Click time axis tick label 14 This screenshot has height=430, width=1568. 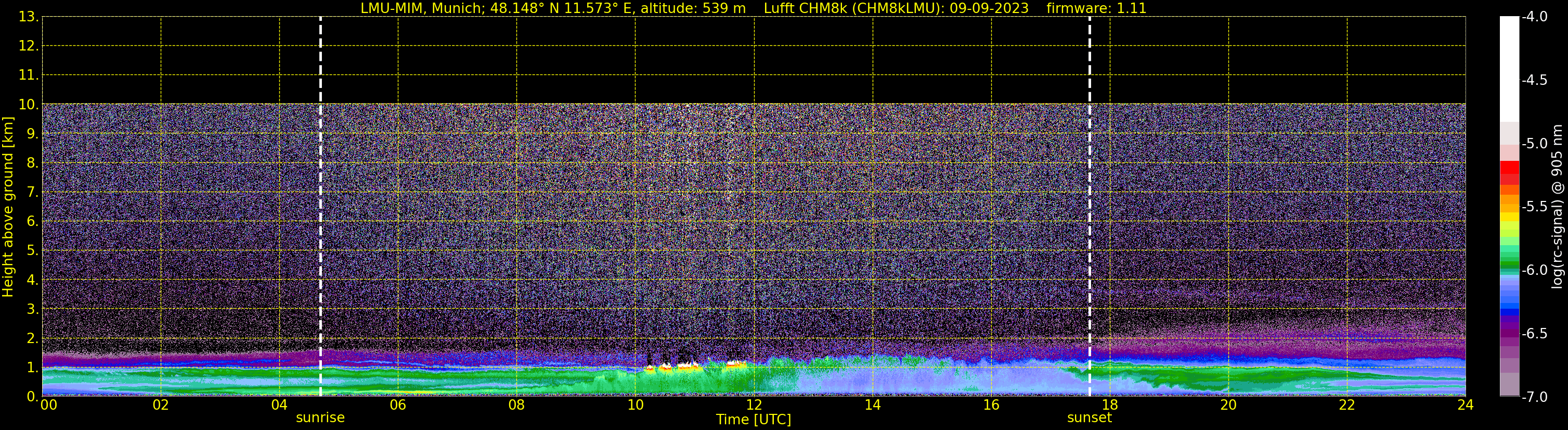pyautogui.click(x=873, y=405)
